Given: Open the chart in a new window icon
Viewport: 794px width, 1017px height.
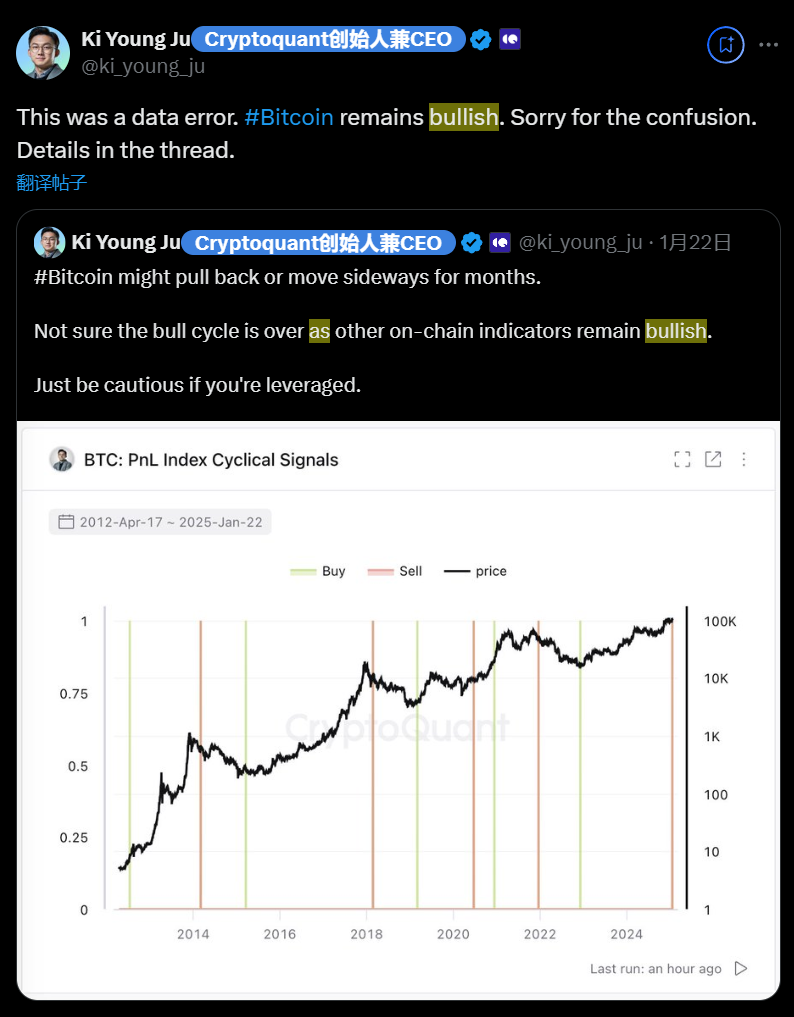Looking at the screenshot, I should [713, 459].
